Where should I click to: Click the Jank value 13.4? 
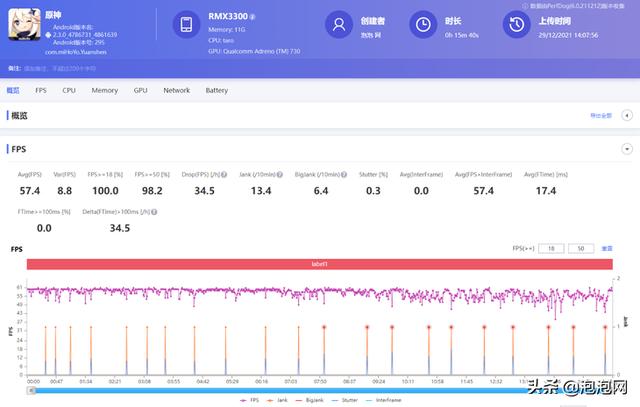coord(261,191)
